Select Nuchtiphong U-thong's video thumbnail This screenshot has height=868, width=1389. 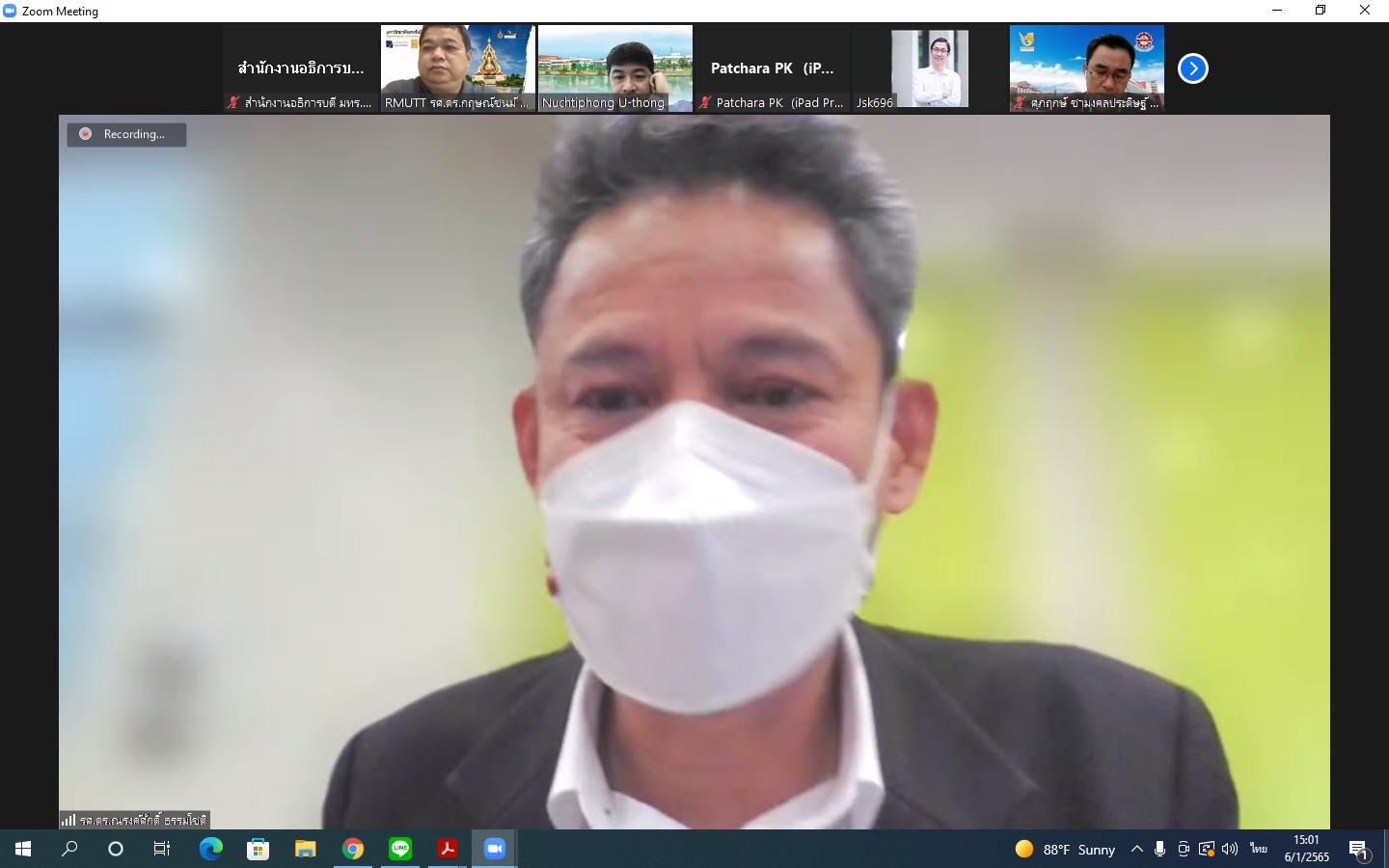point(614,68)
